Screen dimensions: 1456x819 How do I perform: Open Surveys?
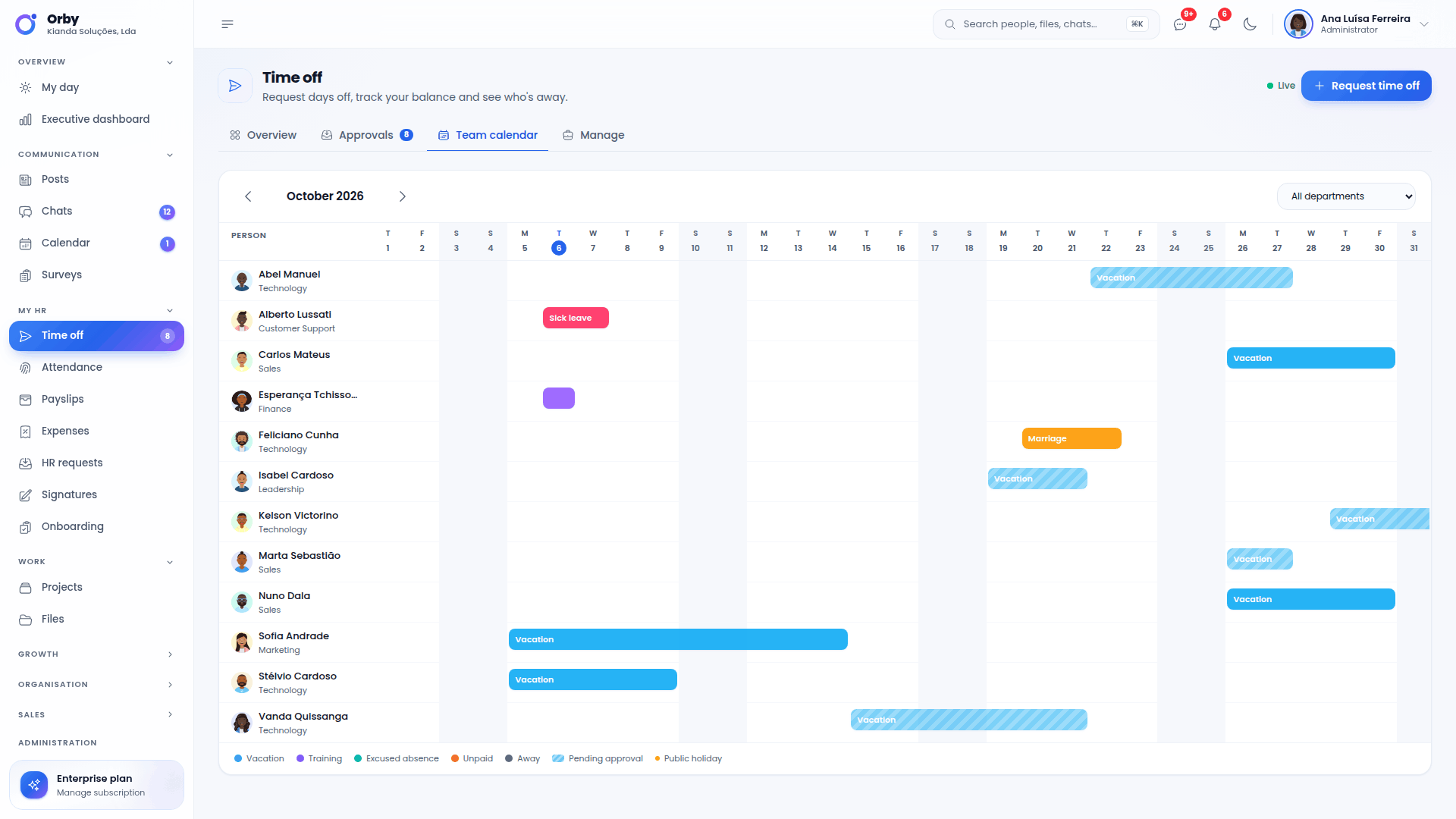96,275
